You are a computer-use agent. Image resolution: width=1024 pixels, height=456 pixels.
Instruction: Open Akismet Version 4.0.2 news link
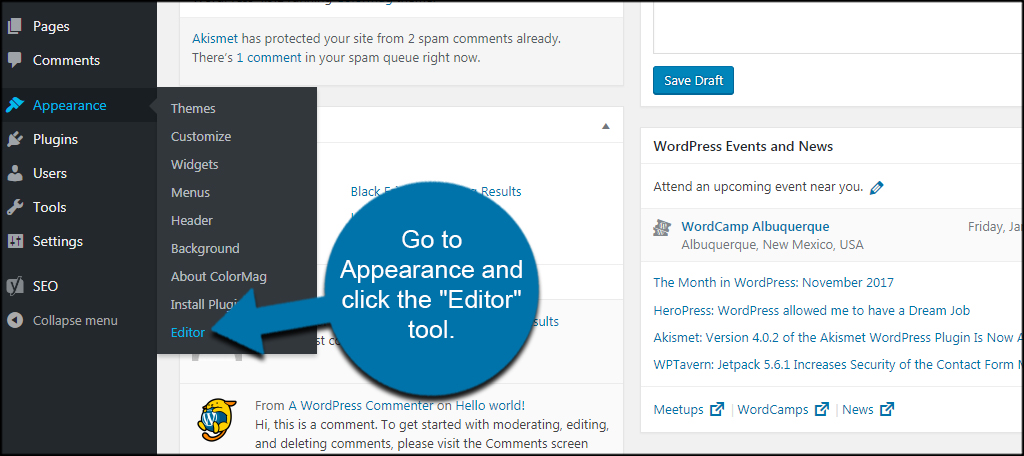[x=839, y=338]
